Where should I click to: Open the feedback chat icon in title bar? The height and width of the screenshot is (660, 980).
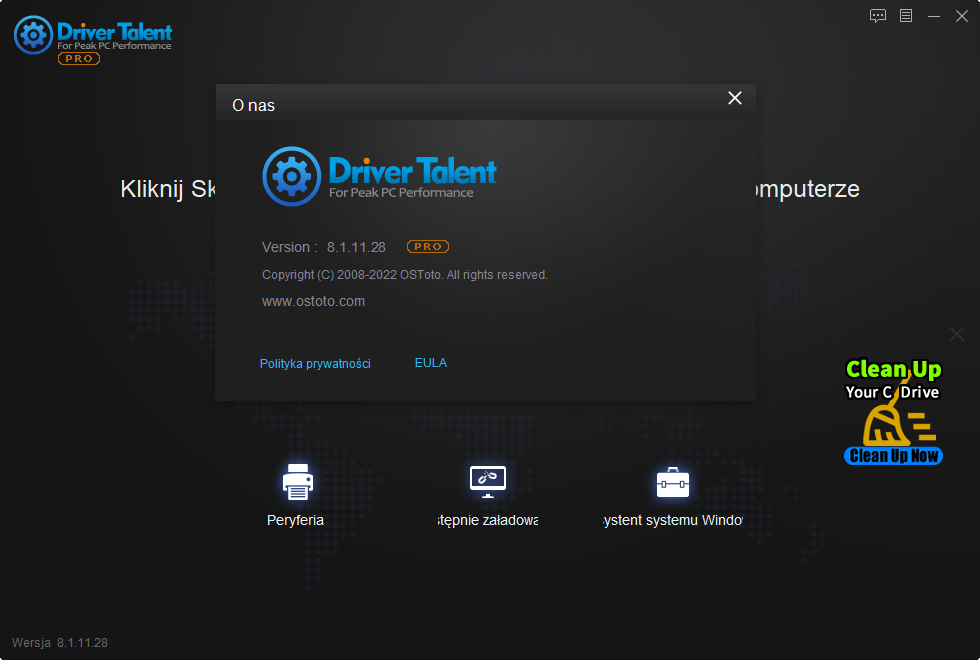[878, 16]
